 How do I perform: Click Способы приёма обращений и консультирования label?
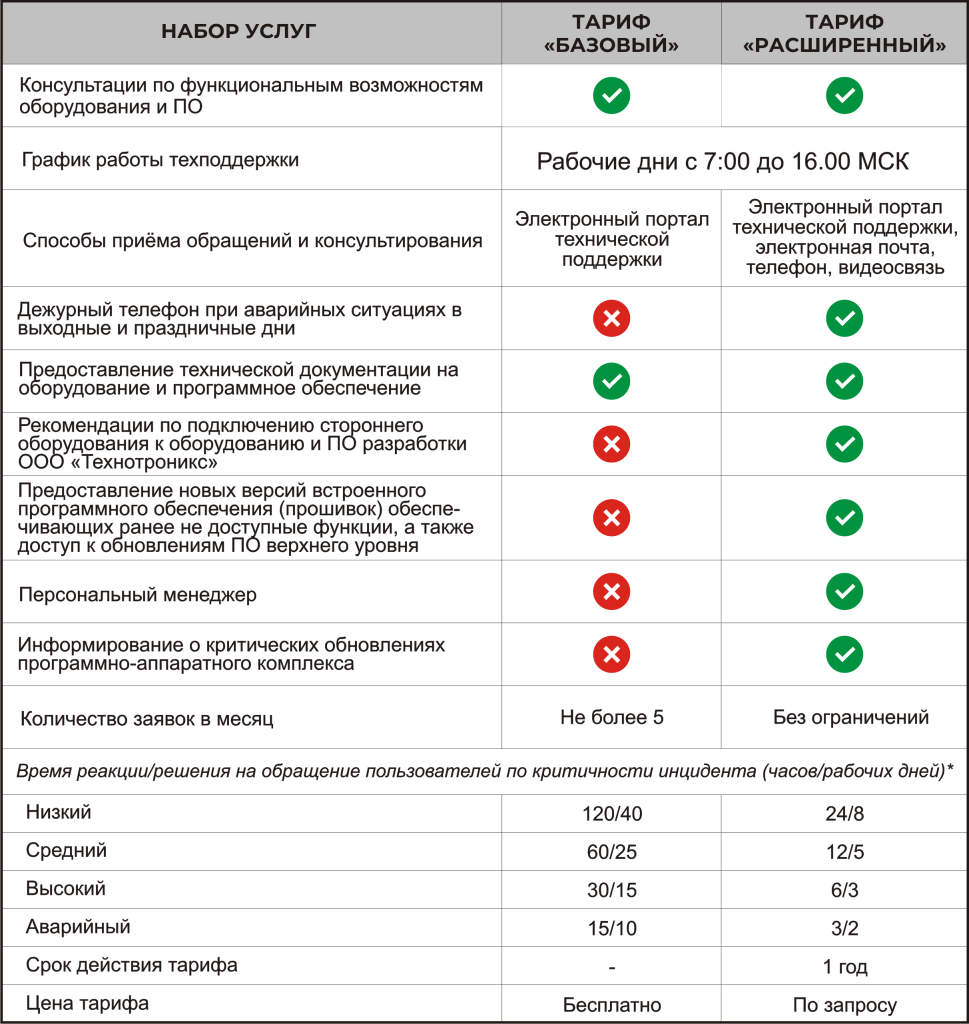[x=252, y=241]
